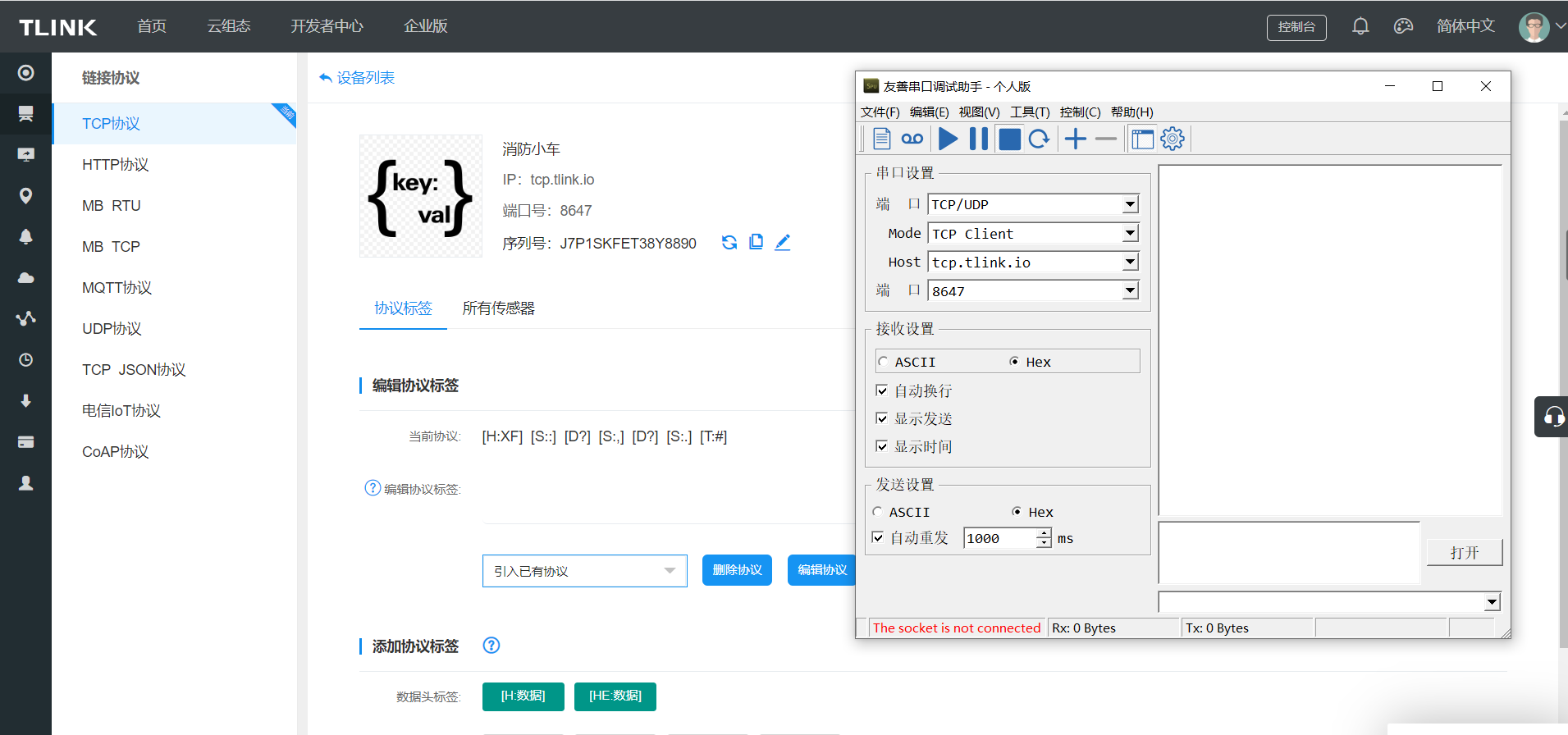Open serial assistant settings gear icon

pyautogui.click(x=1173, y=139)
